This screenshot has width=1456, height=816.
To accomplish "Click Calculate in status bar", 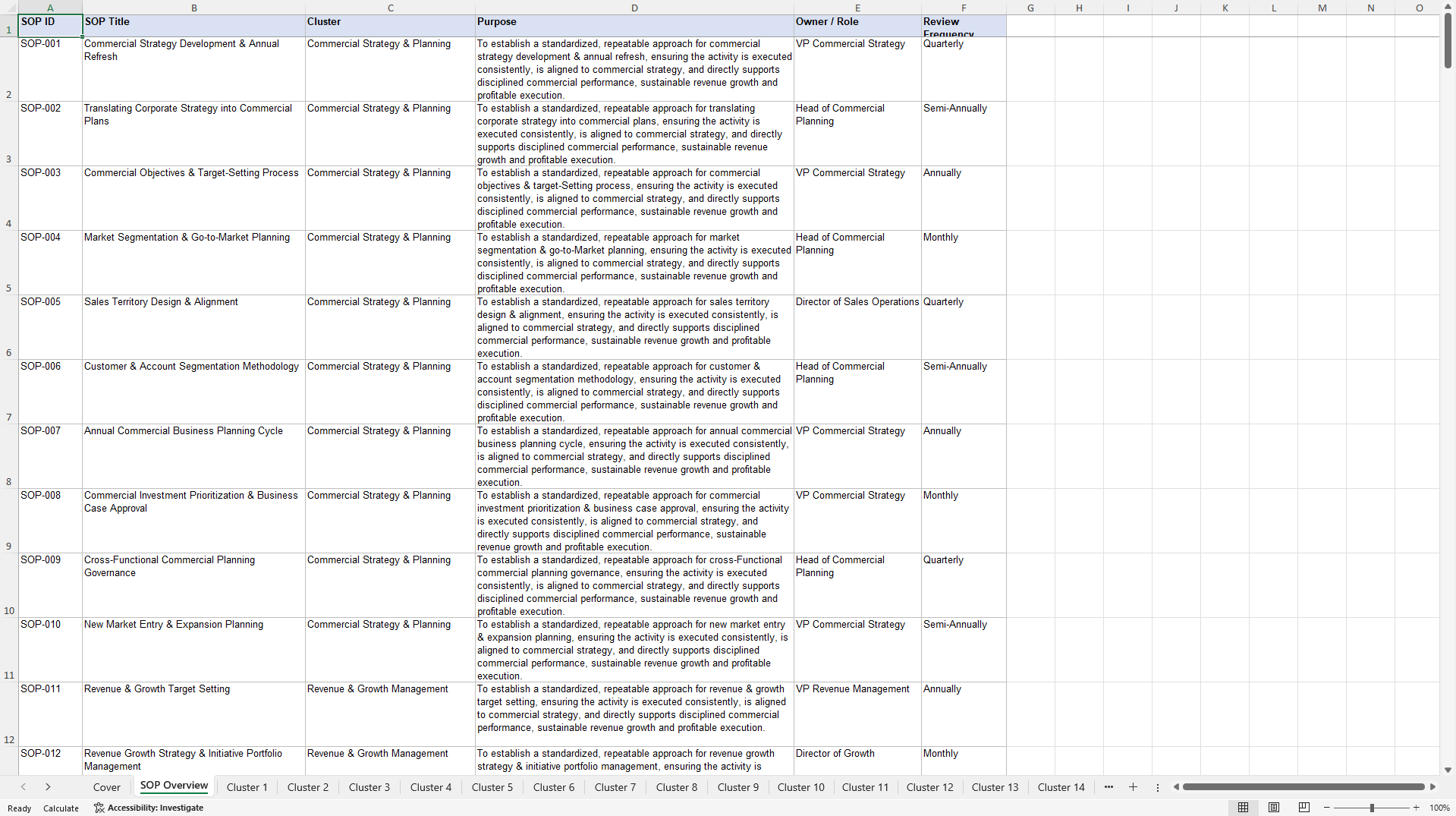I will tap(61, 808).
